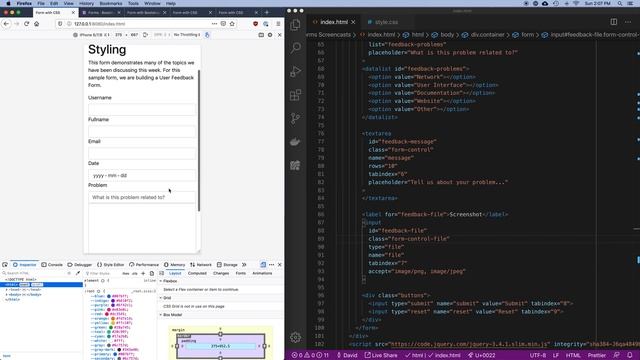
Task: Open the jQuery script link at line 102
Action: tap(470, 344)
